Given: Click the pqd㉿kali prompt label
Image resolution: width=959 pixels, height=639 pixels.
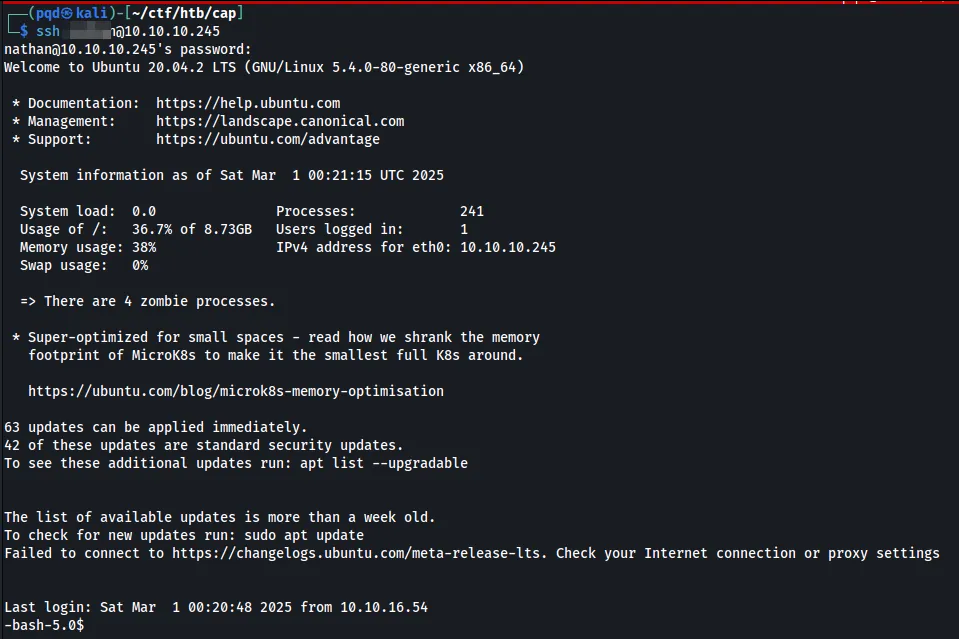Looking at the screenshot, I should pos(68,12).
